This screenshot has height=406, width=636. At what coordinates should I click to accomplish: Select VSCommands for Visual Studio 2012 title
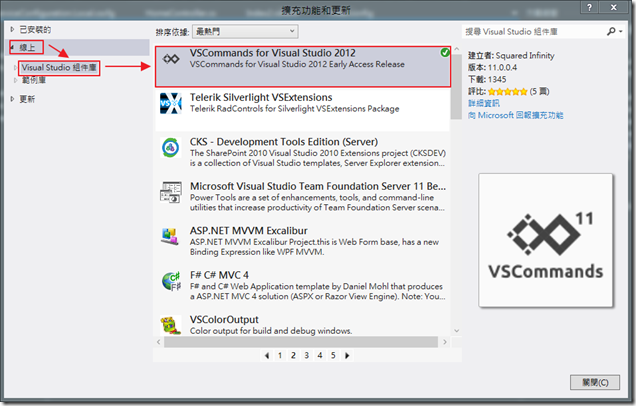[x=273, y=53]
